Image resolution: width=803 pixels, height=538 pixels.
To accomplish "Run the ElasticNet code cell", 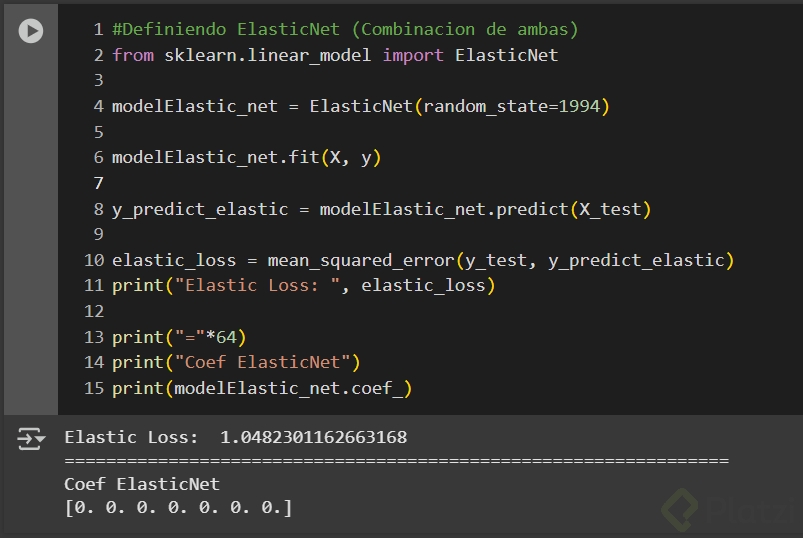I will tap(31, 31).
